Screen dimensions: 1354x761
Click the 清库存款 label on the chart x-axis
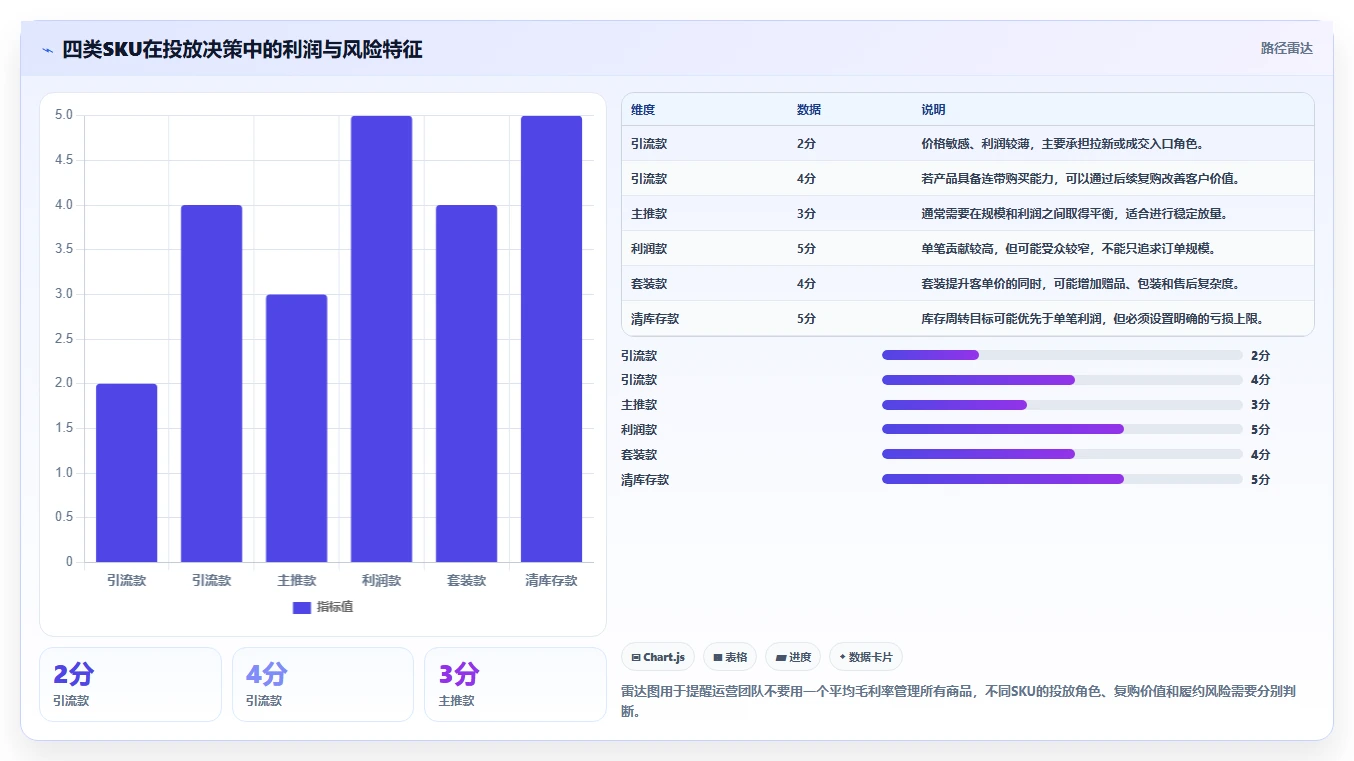(551, 581)
